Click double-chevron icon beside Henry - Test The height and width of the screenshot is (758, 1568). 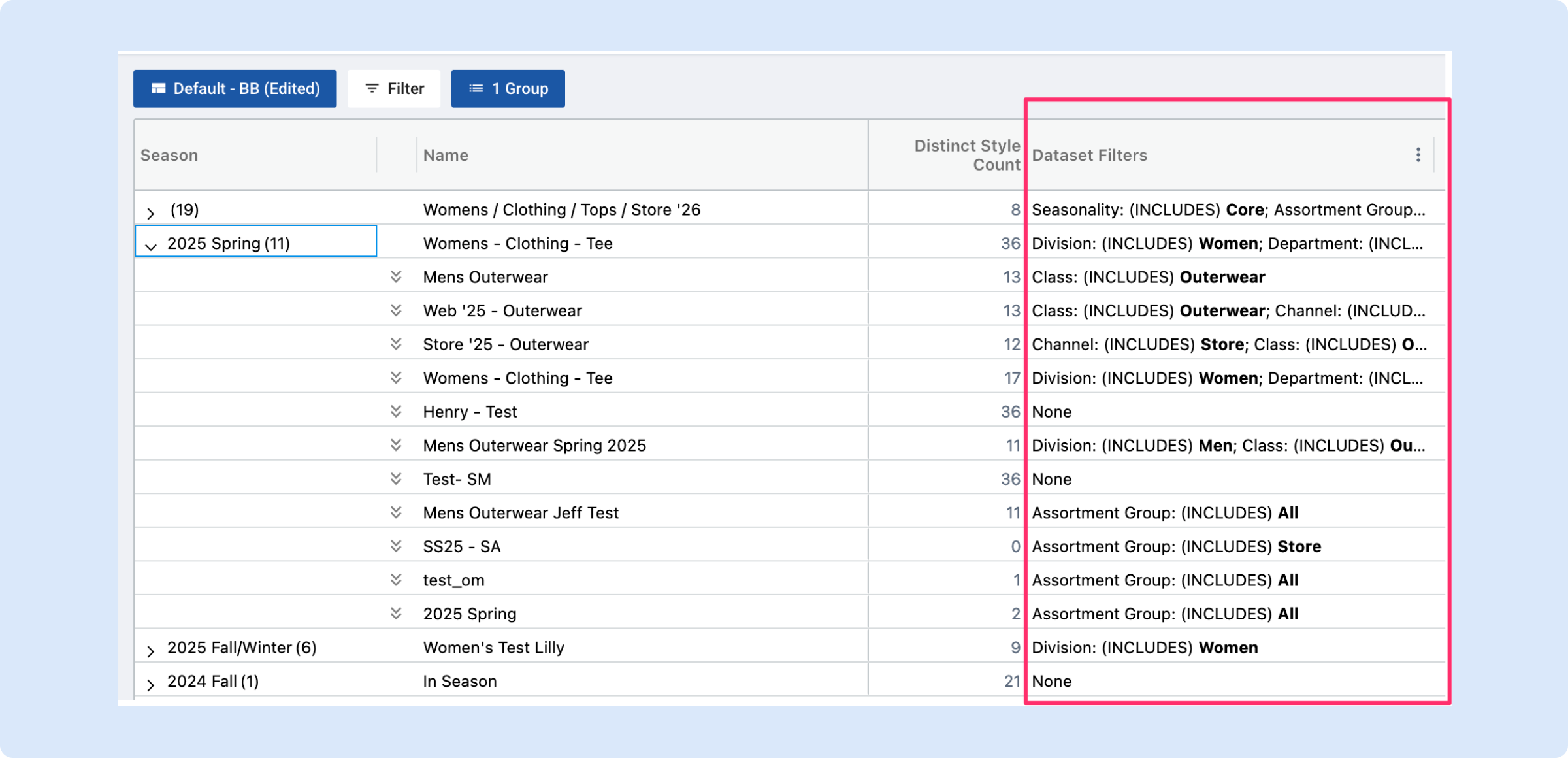coord(396,411)
